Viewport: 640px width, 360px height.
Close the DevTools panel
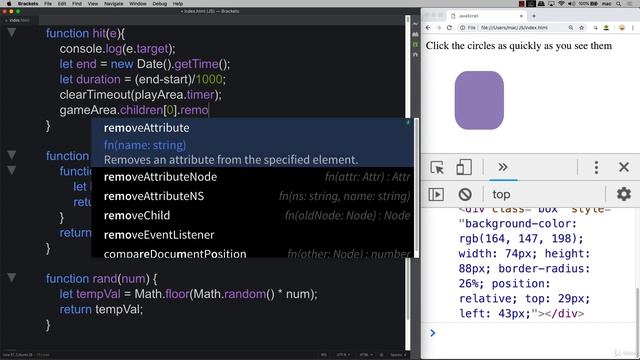coord(624,167)
